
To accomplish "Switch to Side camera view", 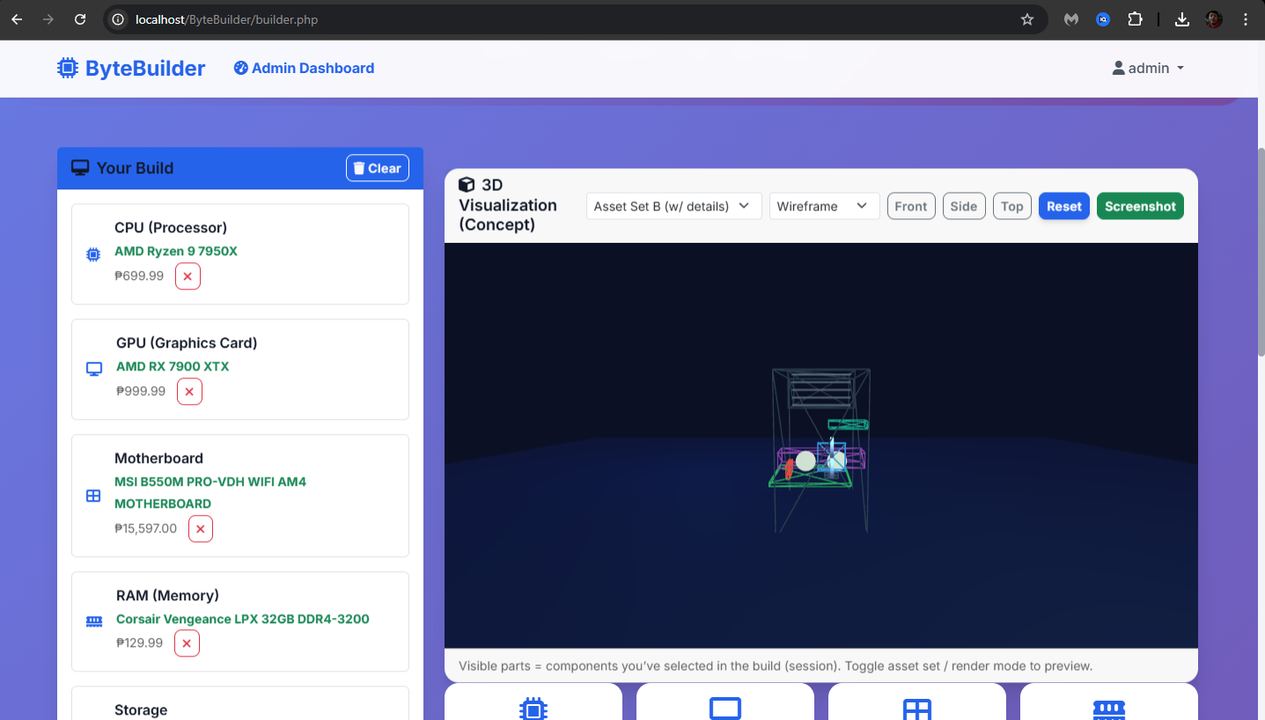I will pos(964,206).
